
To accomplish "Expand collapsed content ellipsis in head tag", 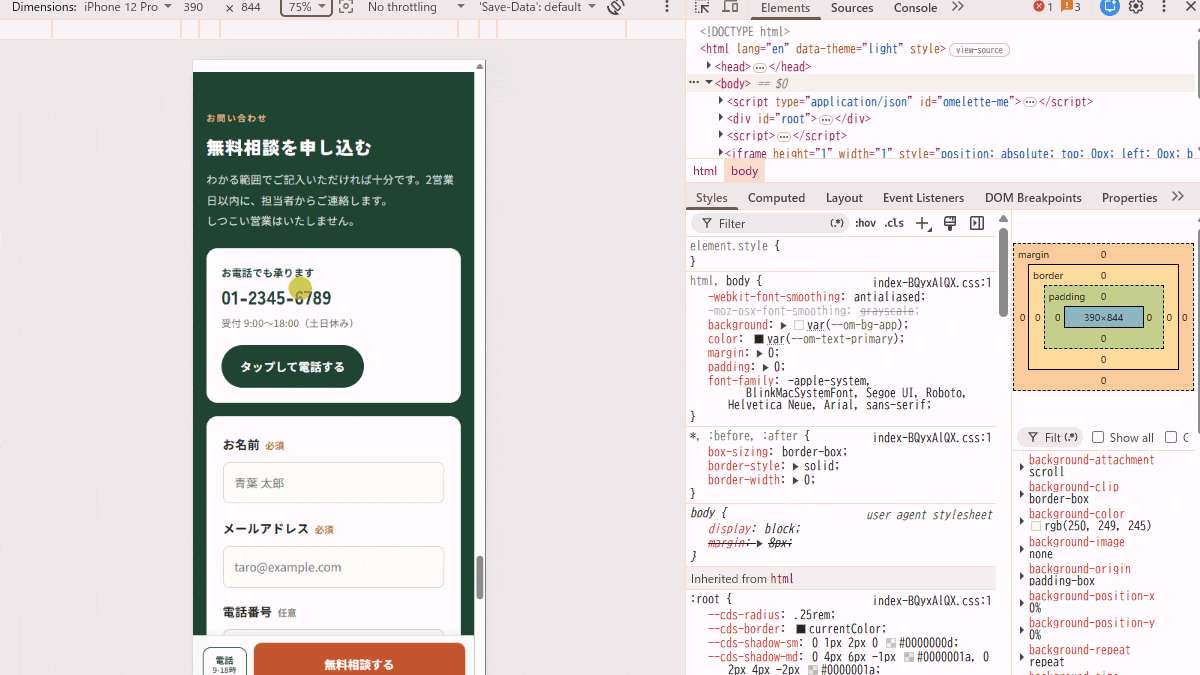I will click(x=760, y=67).
